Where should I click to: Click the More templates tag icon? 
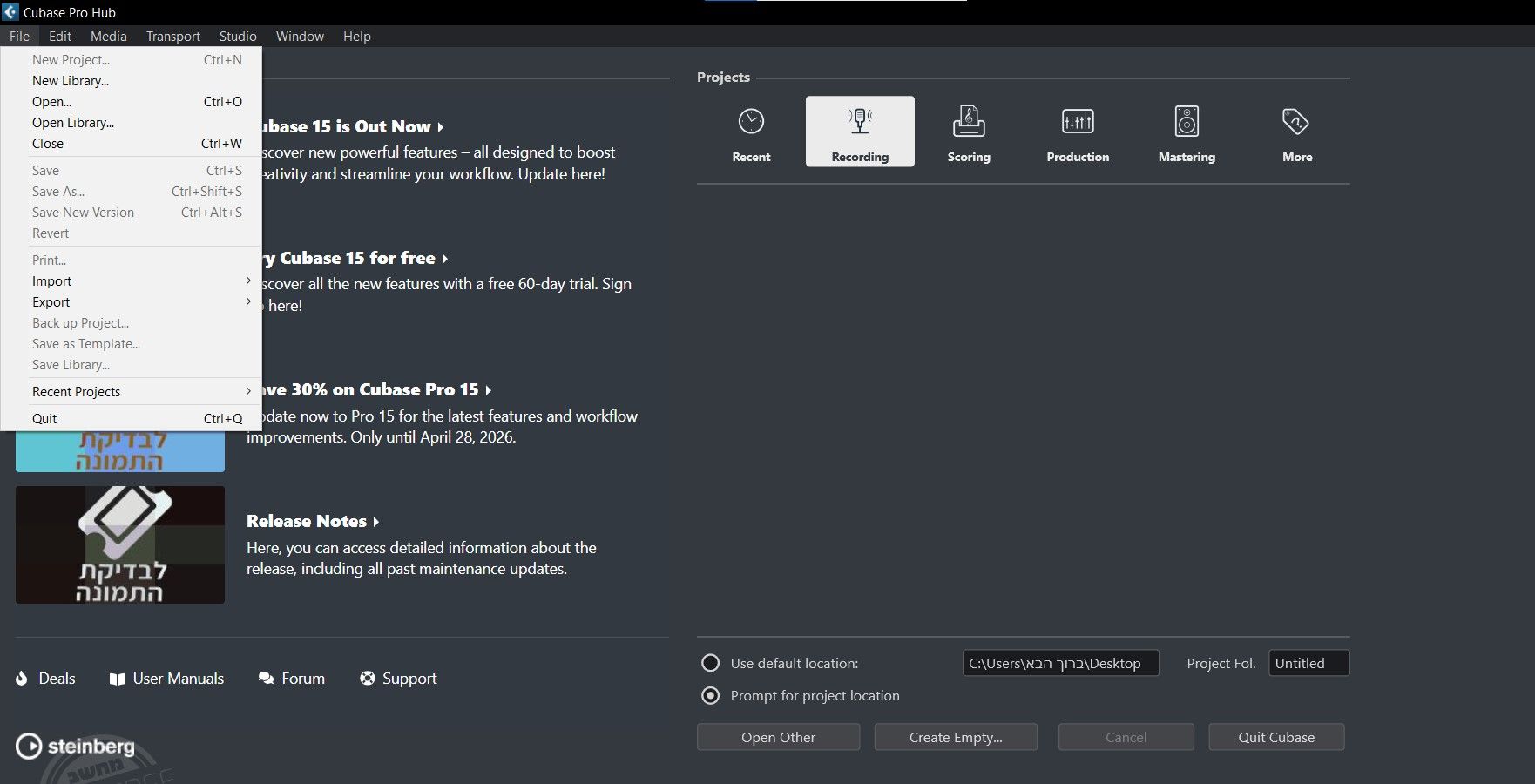point(1296,122)
